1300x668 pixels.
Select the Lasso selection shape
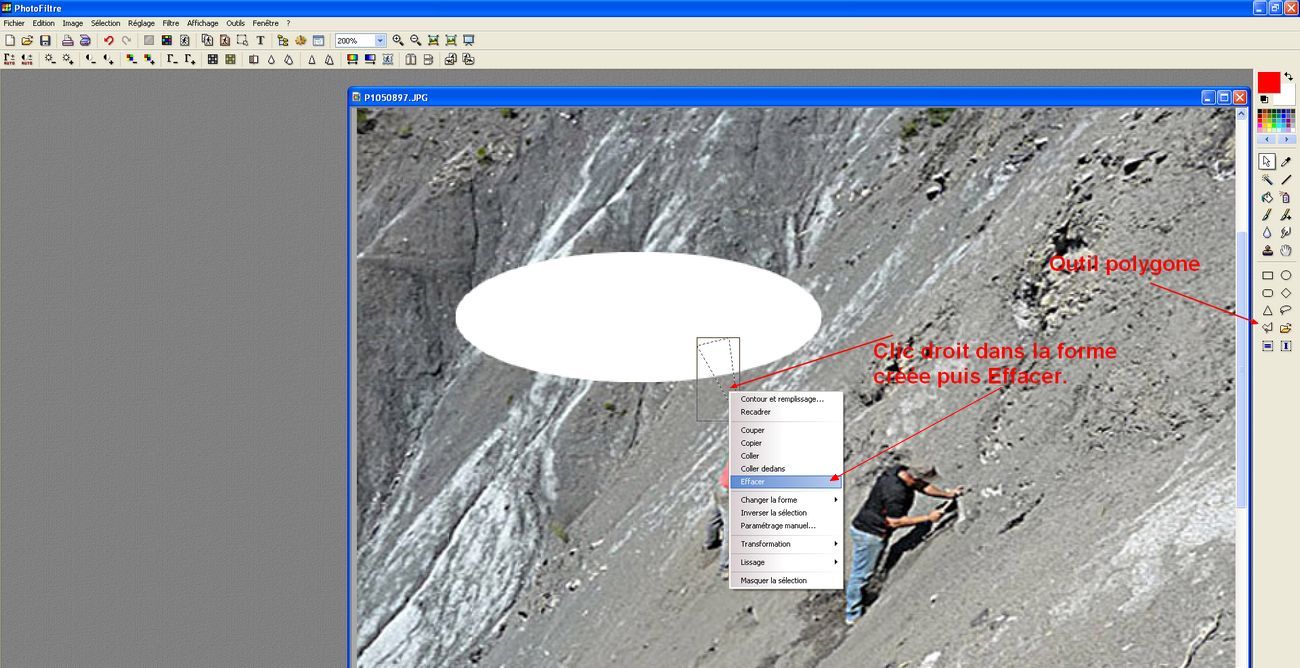[1286, 311]
